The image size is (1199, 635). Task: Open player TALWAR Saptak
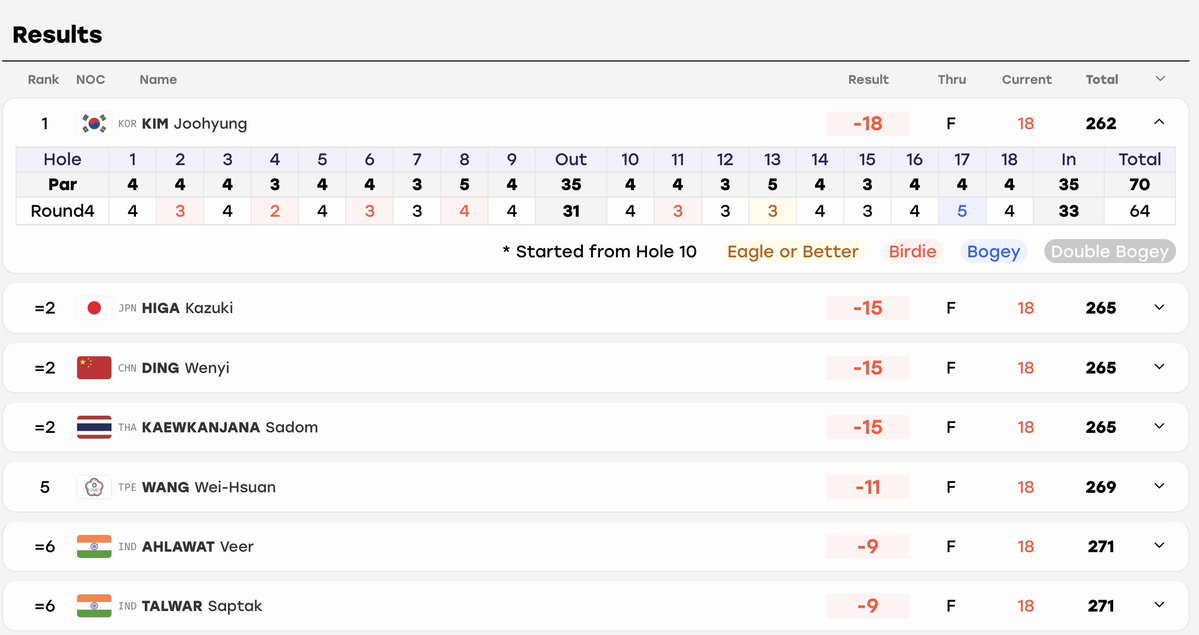[x=202, y=606]
